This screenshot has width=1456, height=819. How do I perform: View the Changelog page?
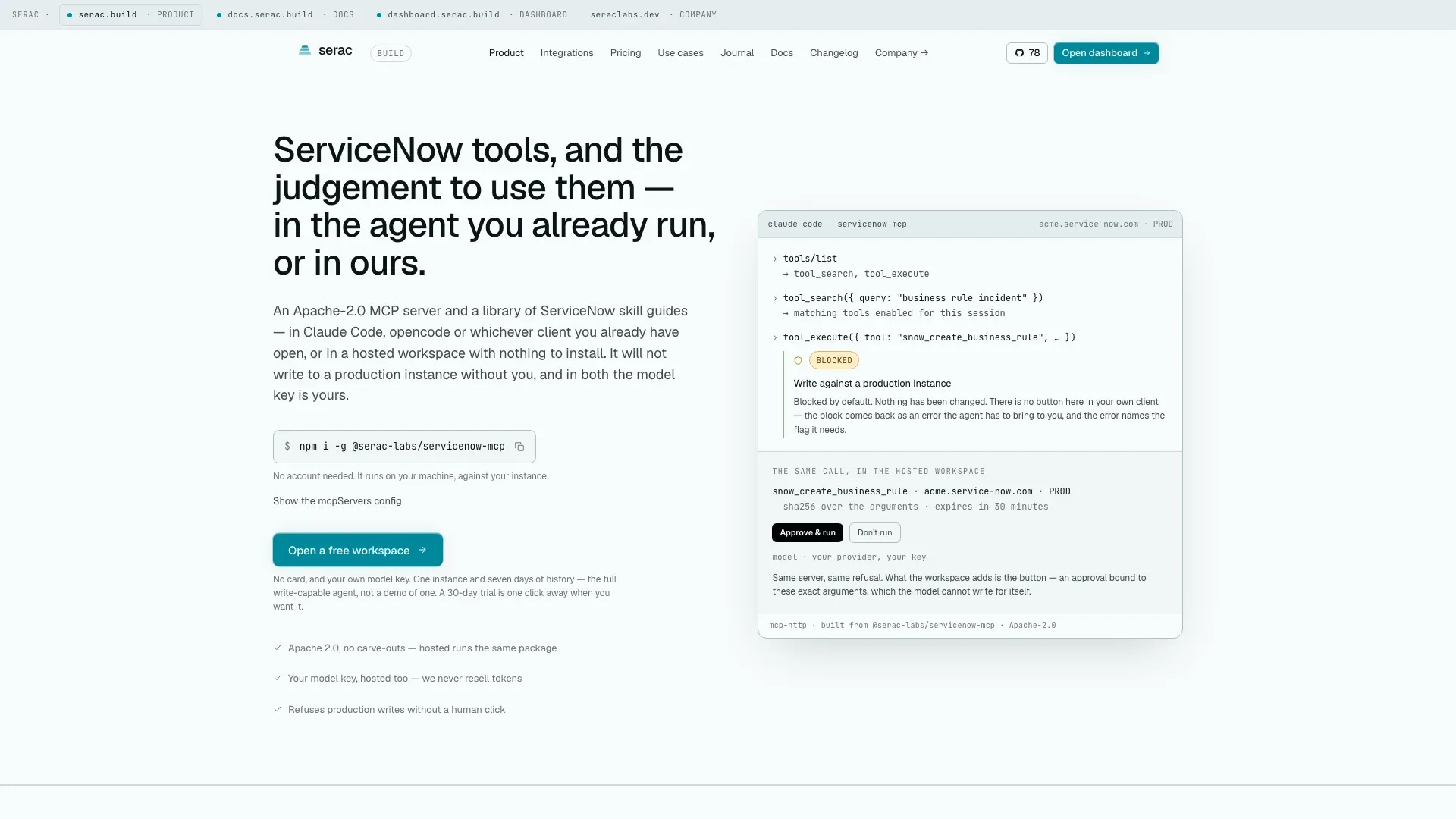(833, 53)
